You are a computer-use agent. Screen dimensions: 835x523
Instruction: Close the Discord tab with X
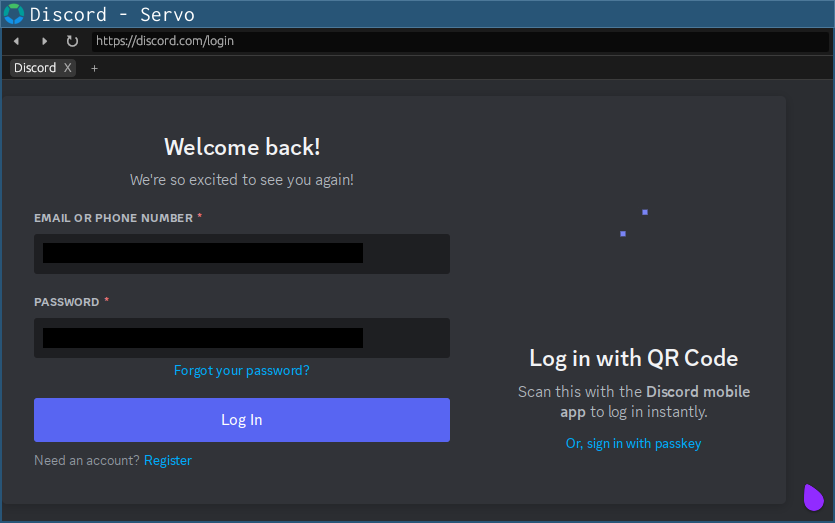coord(68,68)
